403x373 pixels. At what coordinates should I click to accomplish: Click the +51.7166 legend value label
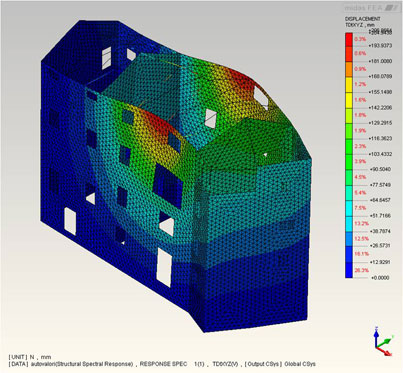pos(380,216)
